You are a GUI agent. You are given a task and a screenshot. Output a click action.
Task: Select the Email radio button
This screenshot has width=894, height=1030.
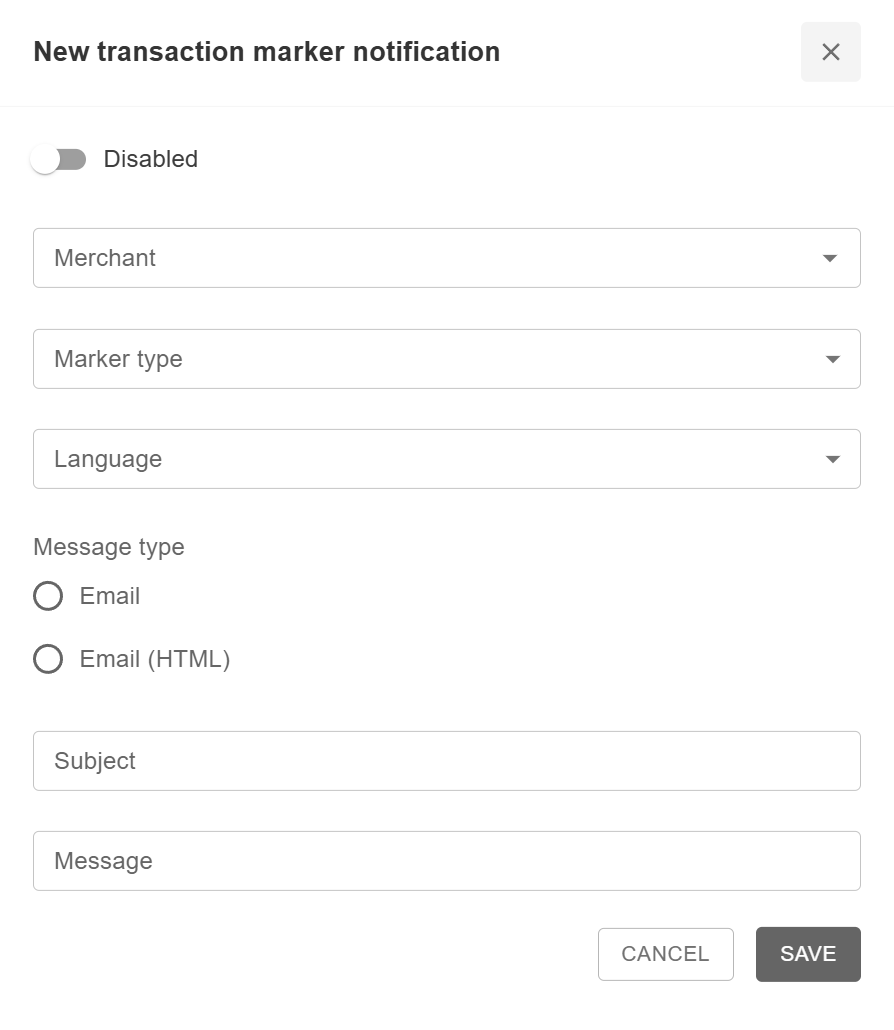pyautogui.click(x=48, y=596)
